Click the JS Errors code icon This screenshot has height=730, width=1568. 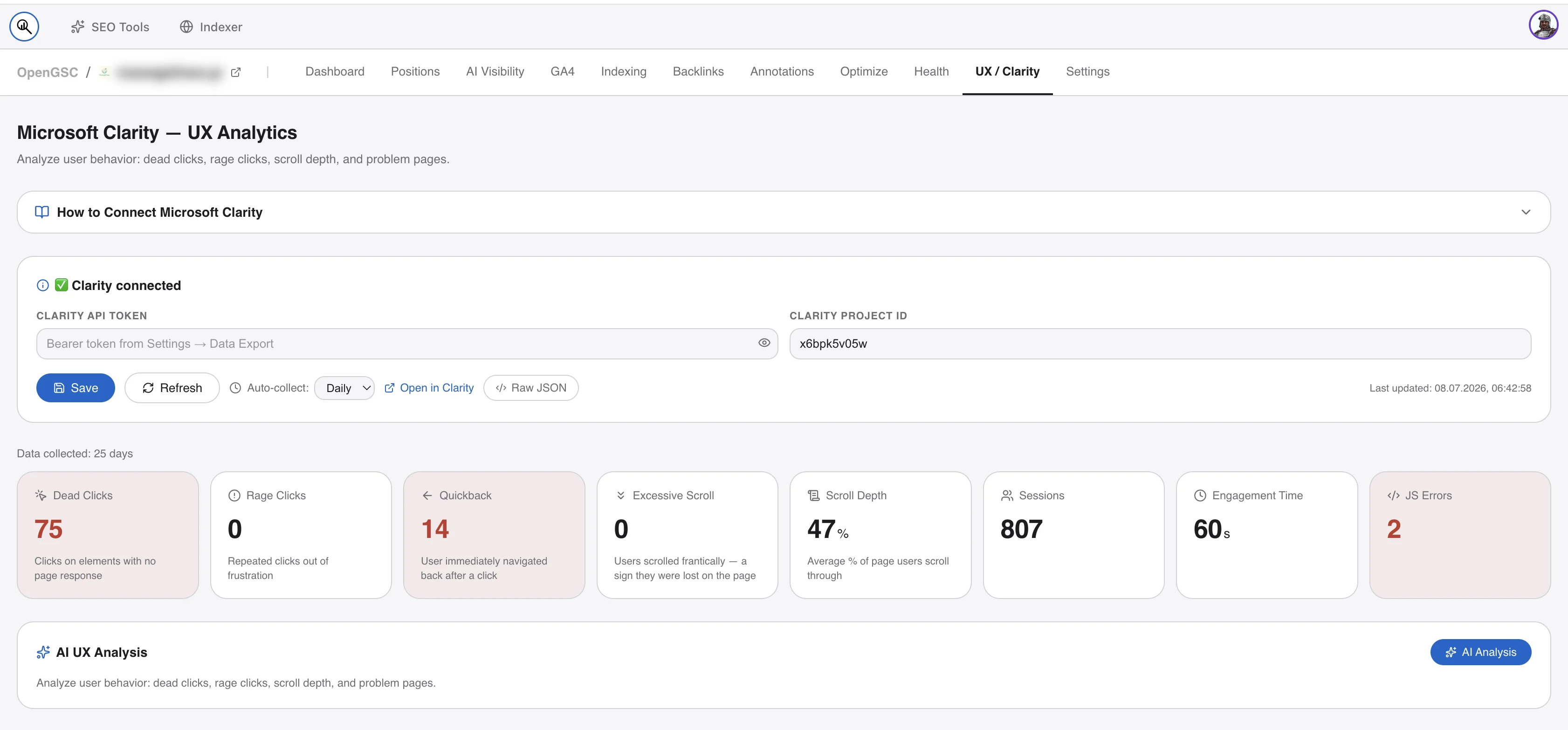(1393, 496)
